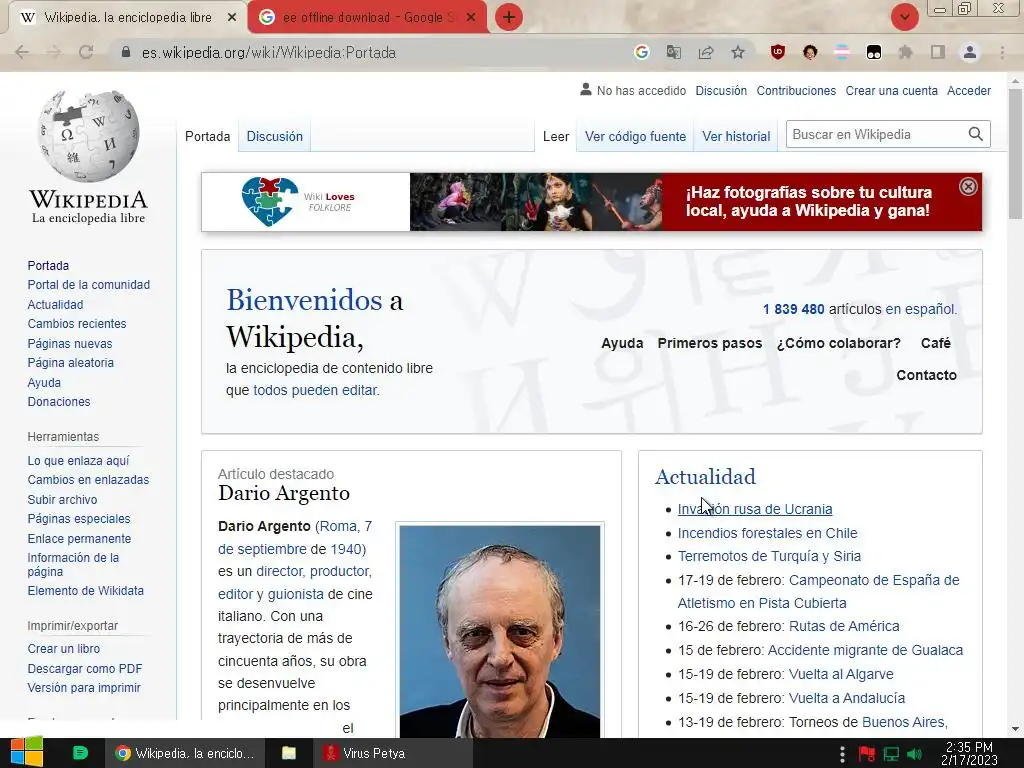The width and height of the screenshot is (1024, 768).
Task: Click the Acceder login link
Action: coord(969,91)
